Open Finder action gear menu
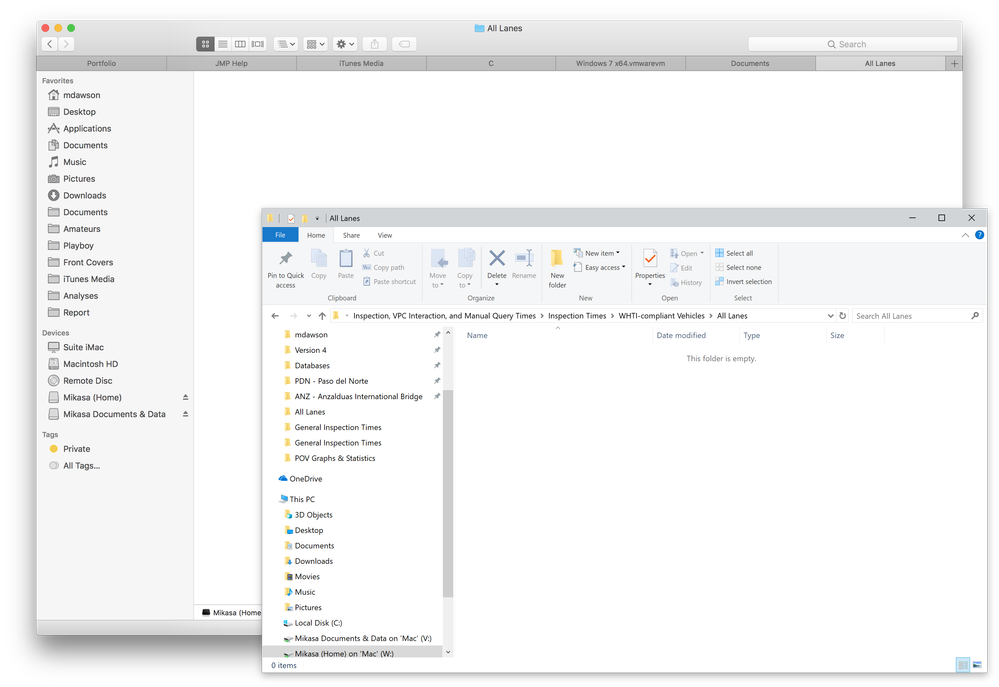999x687 pixels. pyautogui.click(x=345, y=44)
